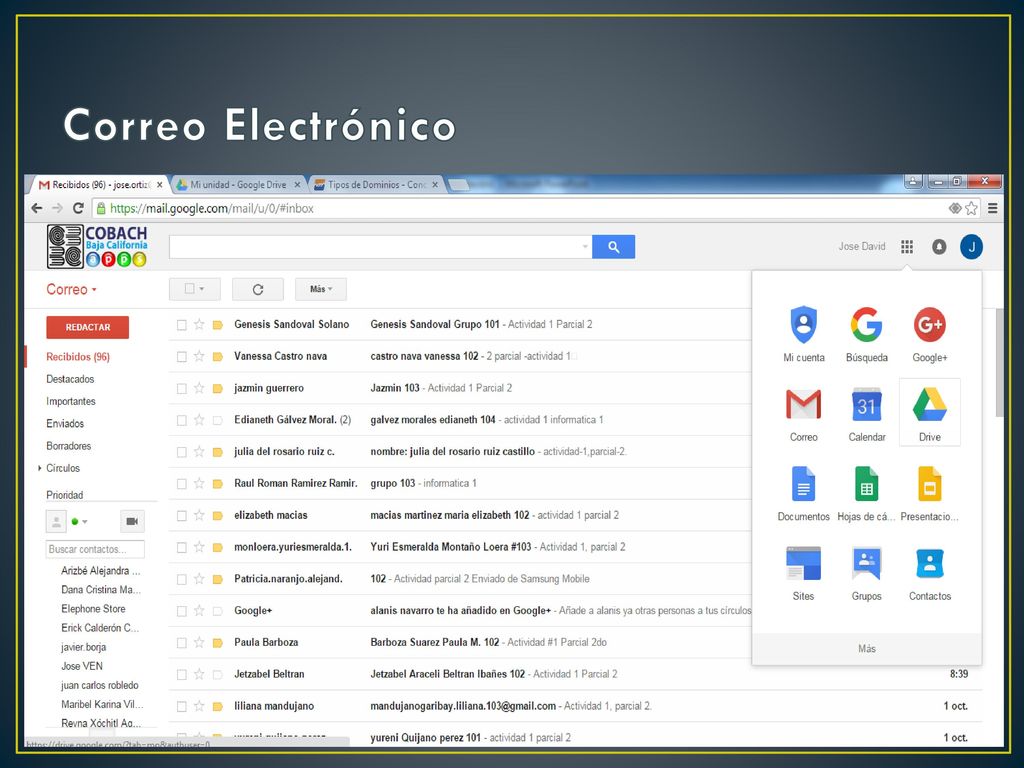This screenshot has width=1024, height=768.
Task: Open Búsqueda Google app icon
Action: [867, 334]
